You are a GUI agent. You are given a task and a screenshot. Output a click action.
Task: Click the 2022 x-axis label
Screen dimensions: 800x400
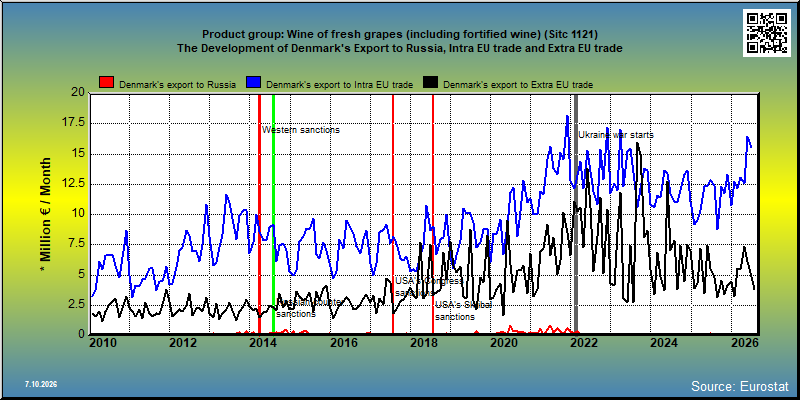583,343
